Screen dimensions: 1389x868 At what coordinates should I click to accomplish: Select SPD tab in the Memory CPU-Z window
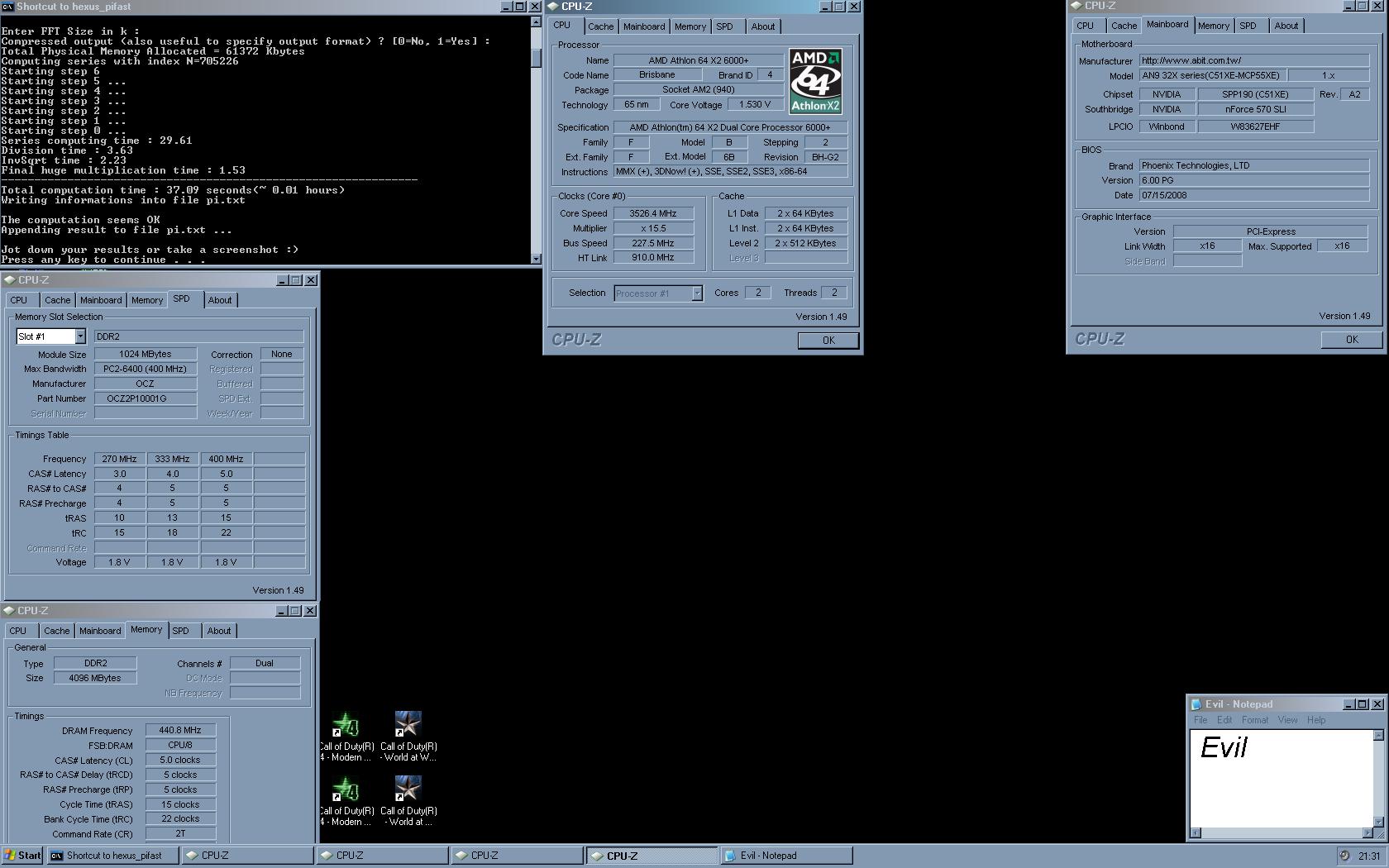tap(181, 631)
